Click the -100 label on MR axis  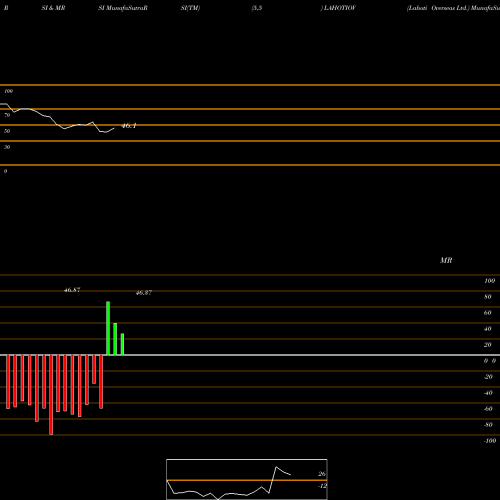pos(490,441)
